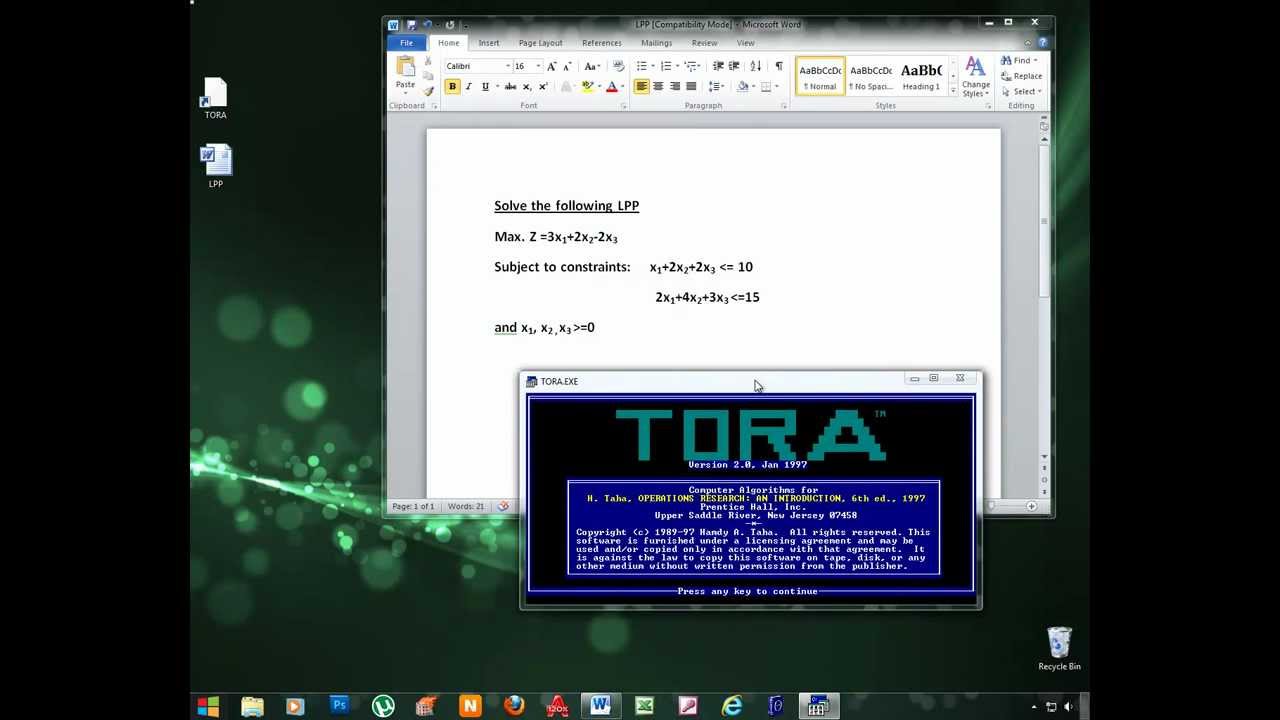
Task: Open the Font Color dropdown arrow
Action: (x=622, y=87)
